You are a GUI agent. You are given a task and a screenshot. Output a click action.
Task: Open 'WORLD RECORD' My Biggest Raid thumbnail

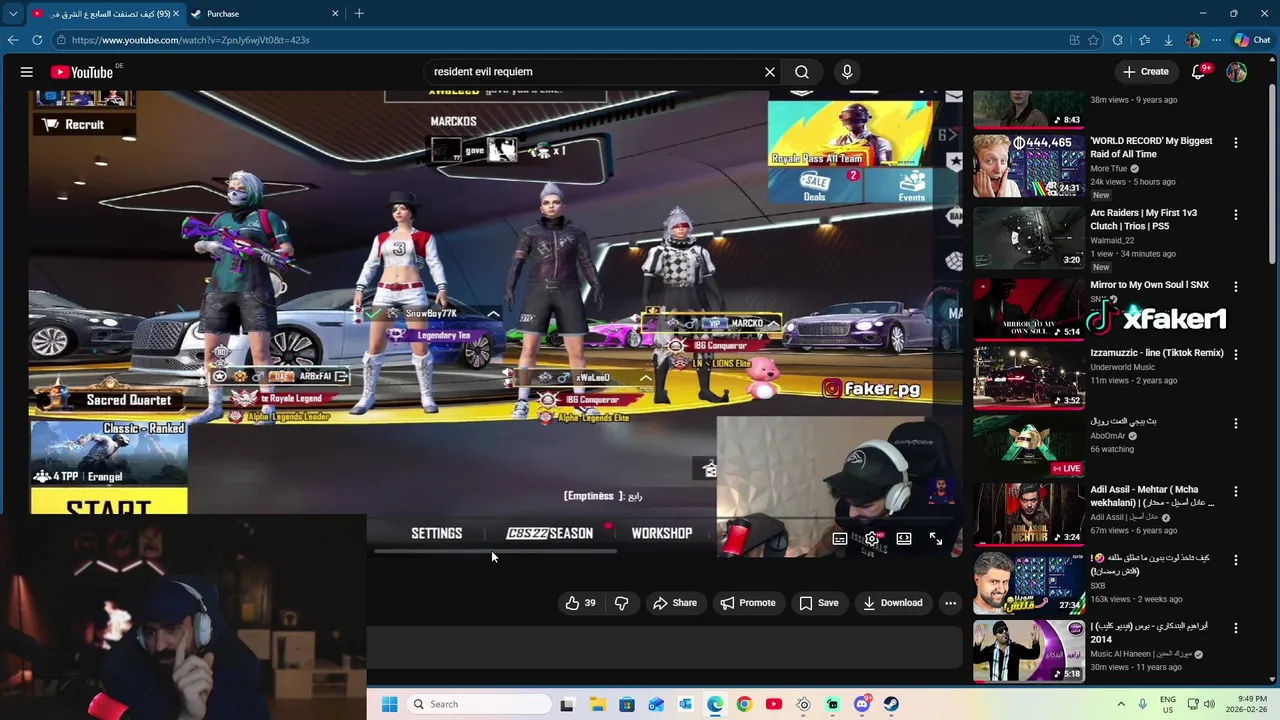click(1028, 166)
